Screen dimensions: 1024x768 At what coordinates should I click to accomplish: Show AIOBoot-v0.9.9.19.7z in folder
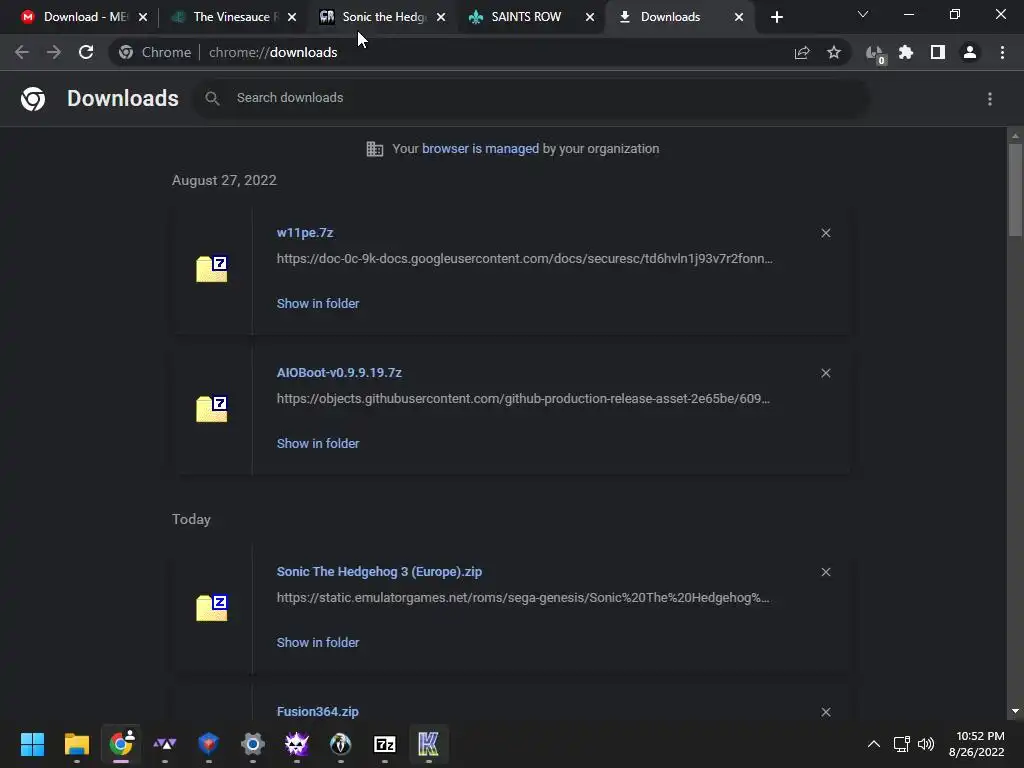[x=318, y=443]
